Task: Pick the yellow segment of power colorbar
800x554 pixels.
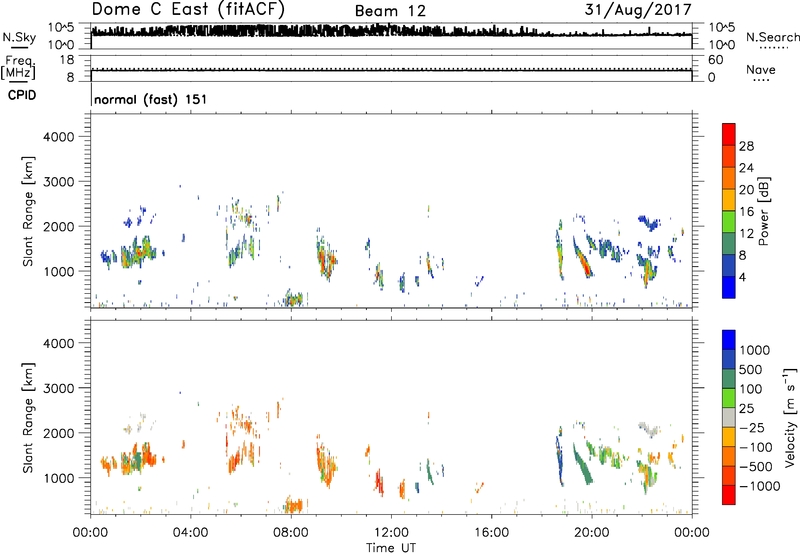Action: point(729,200)
